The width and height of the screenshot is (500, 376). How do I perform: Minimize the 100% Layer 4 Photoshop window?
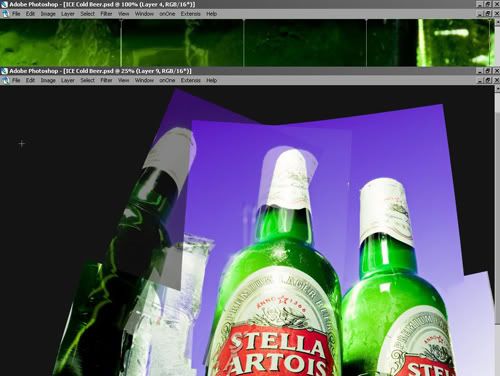(480, 4)
